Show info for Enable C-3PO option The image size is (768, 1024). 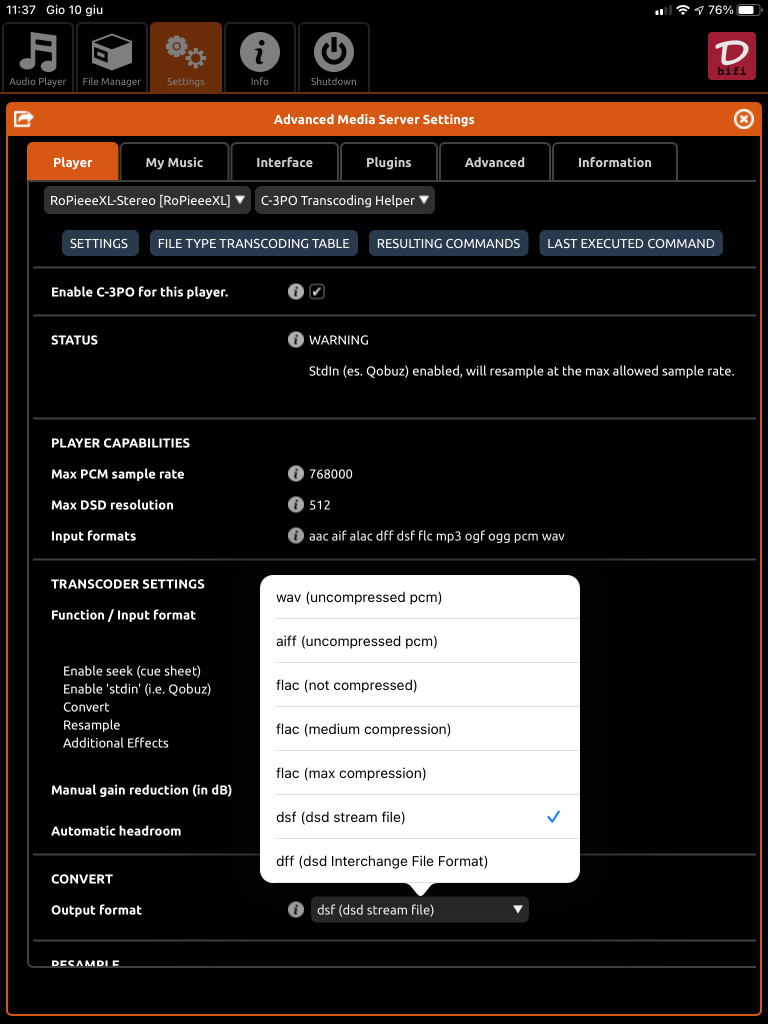296,292
